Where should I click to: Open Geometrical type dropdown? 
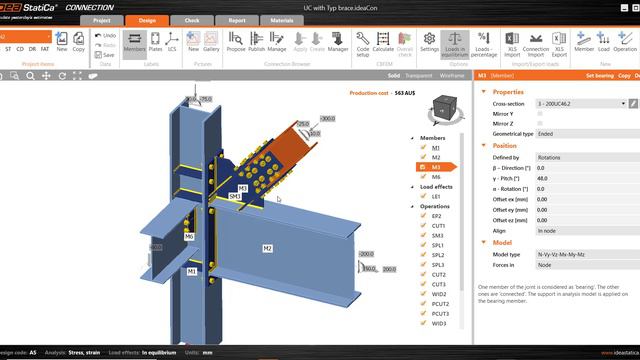pyautogui.click(x=588, y=134)
